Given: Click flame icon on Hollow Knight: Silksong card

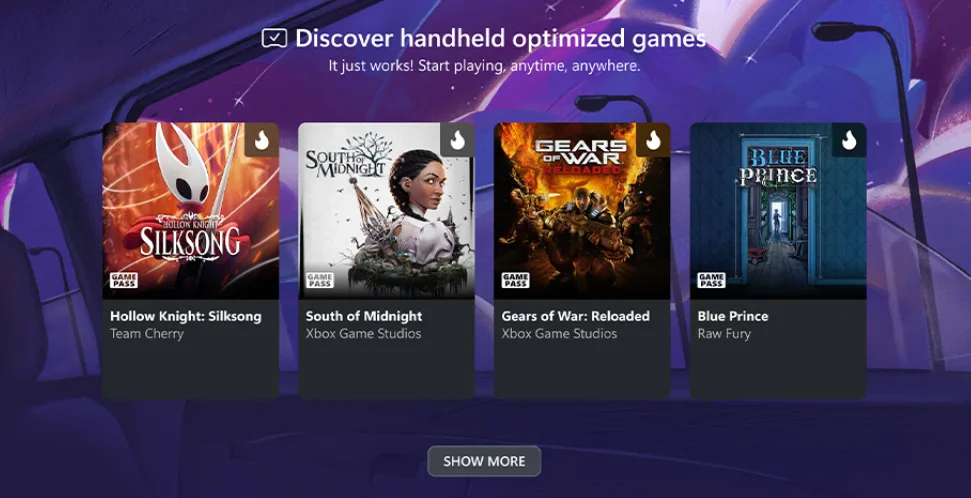Looking at the screenshot, I should tap(262, 140).
